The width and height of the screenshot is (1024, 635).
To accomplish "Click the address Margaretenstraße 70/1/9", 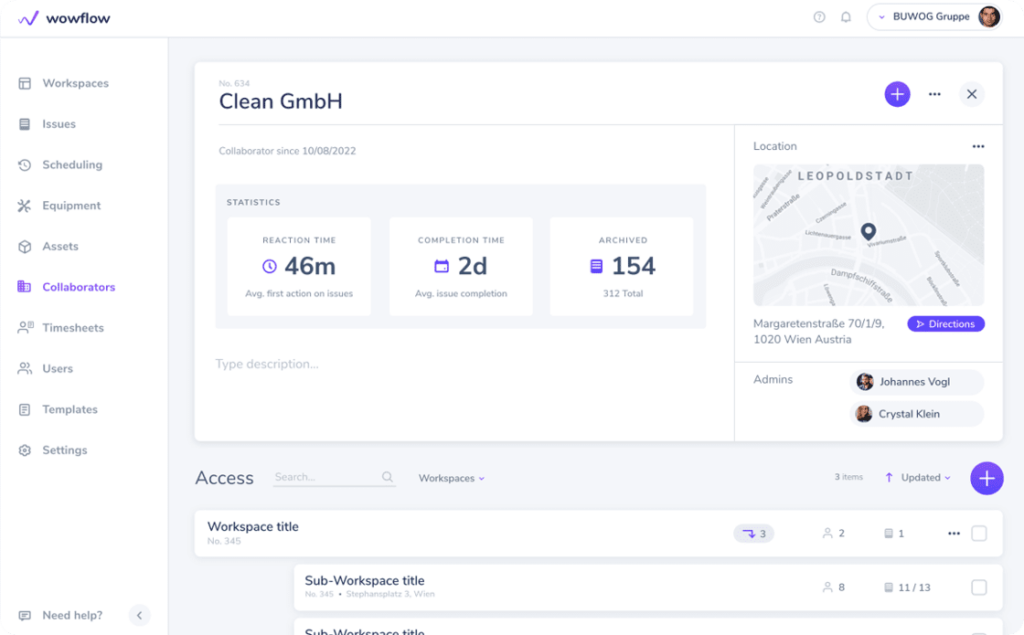I will [x=819, y=331].
